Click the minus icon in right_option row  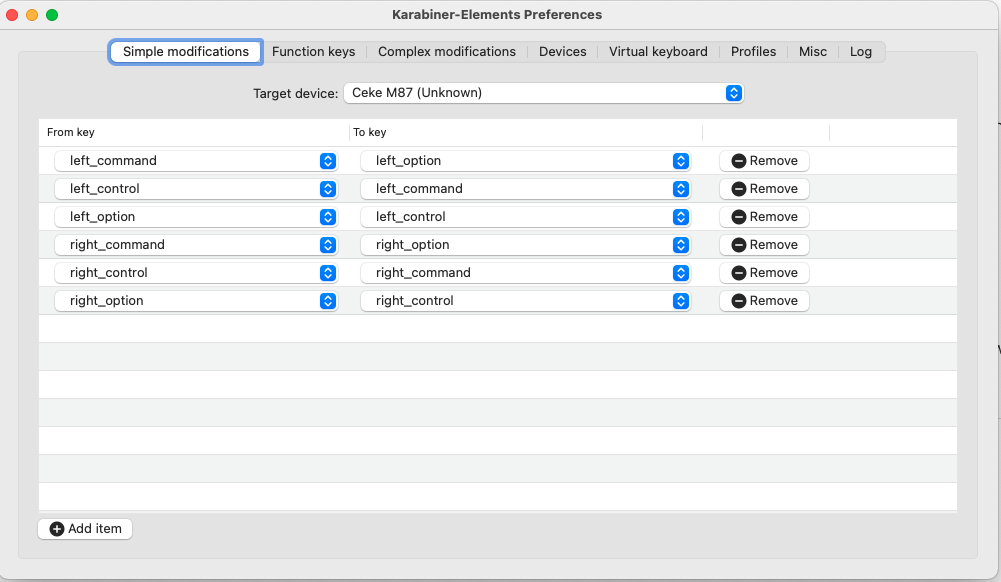tap(739, 301)
